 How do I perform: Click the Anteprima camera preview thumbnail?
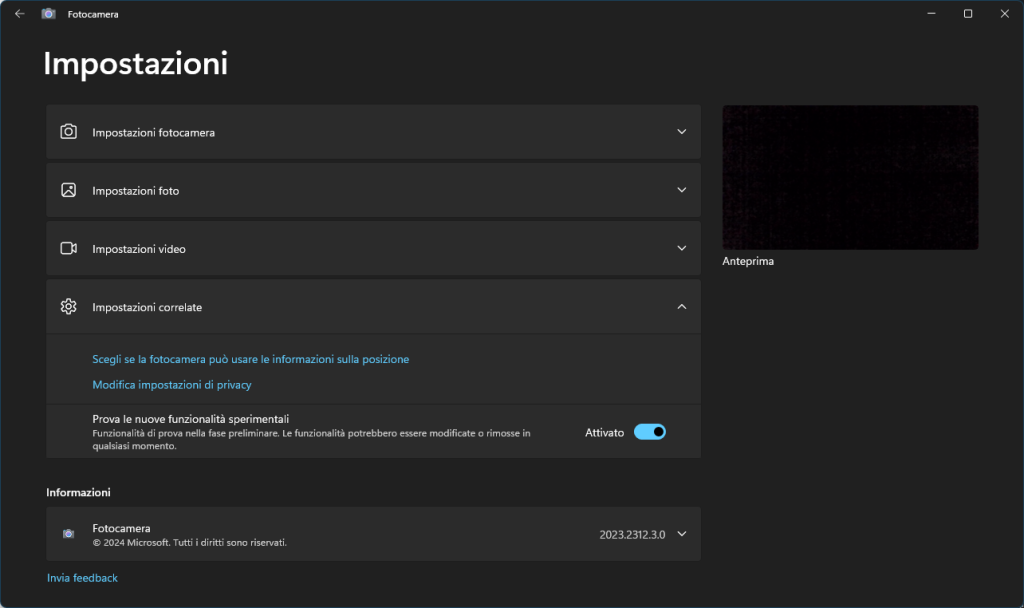click(850, 177)
